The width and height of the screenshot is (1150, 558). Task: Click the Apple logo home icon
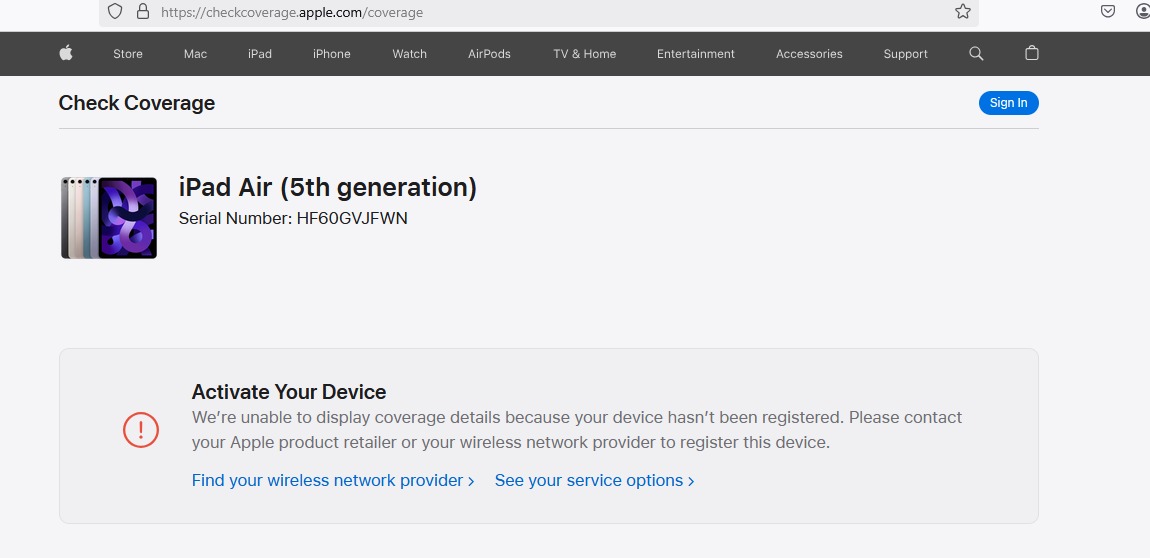point(66,53)
